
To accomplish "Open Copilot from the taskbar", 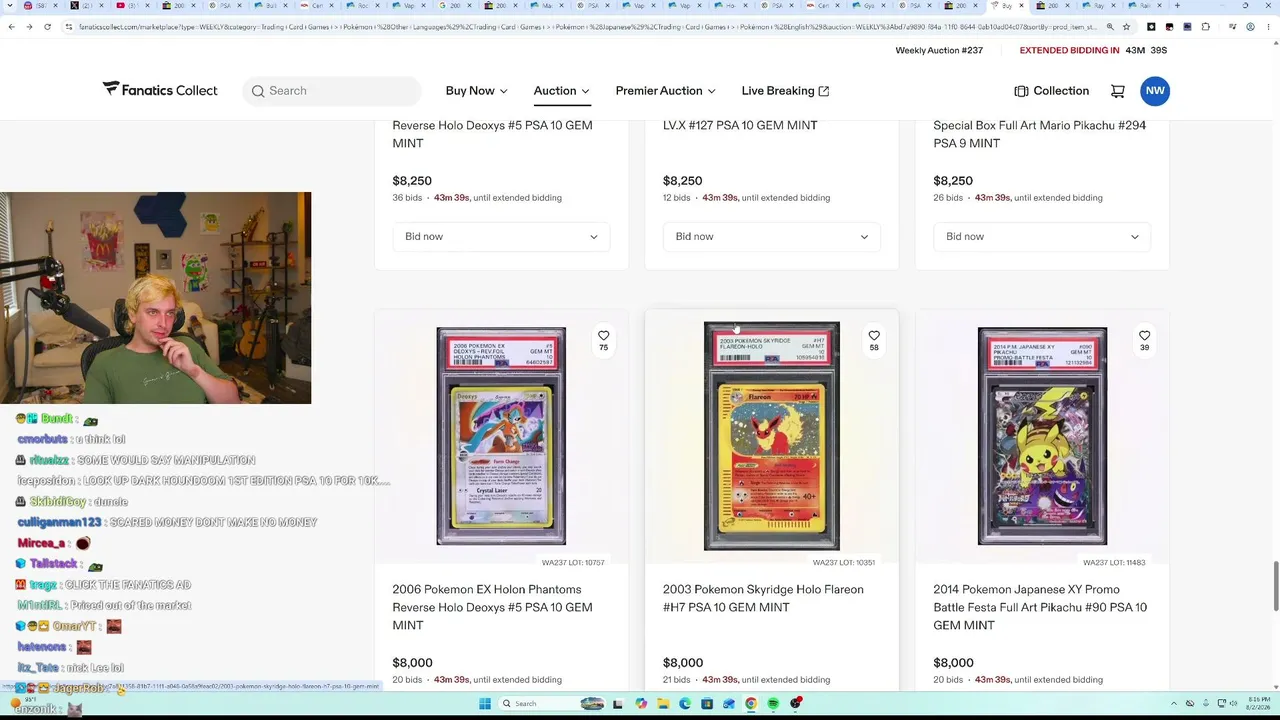I will 640,704.
